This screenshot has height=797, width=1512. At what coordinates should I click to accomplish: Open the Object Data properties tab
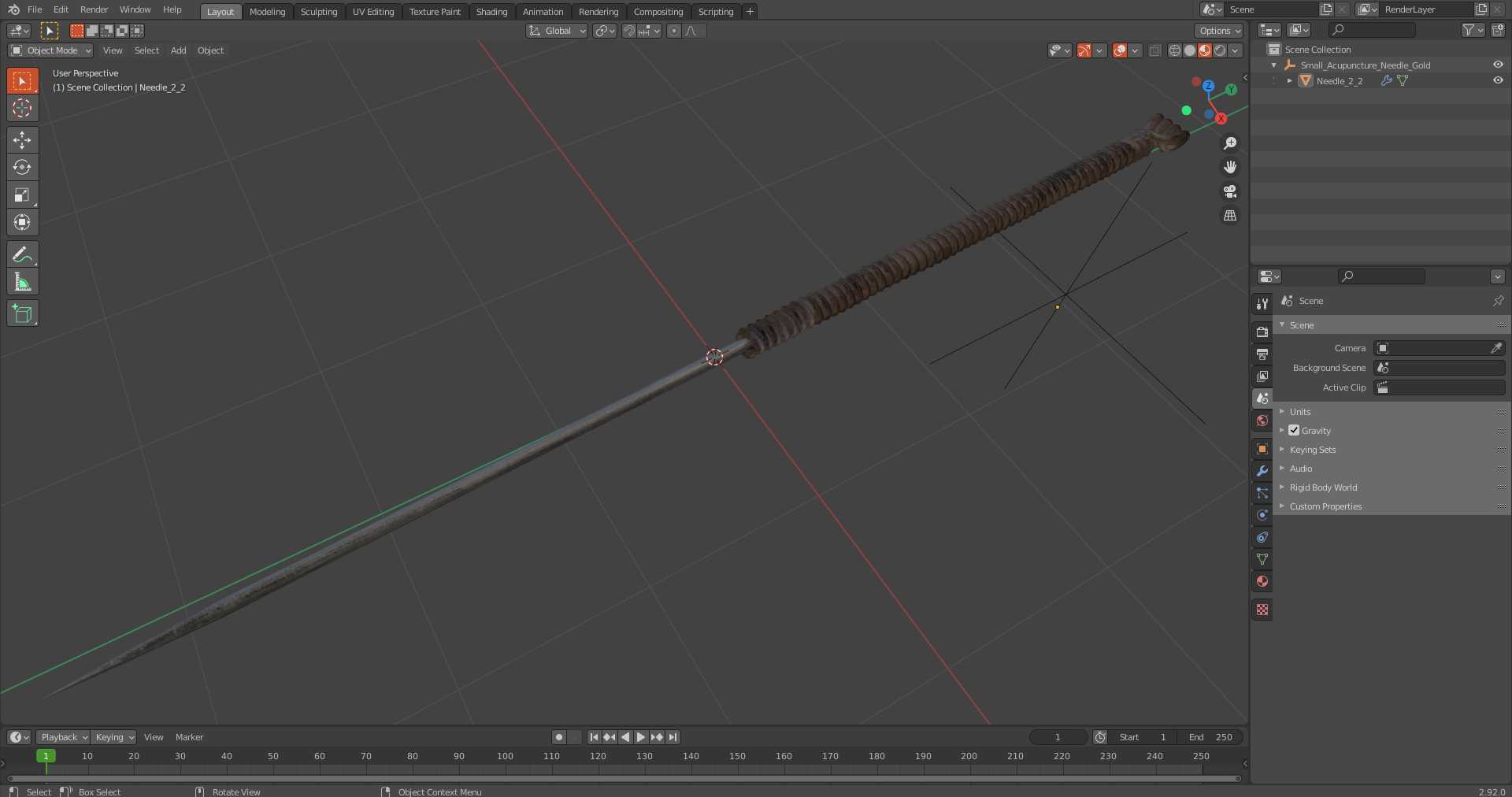tap(1262, 559)
